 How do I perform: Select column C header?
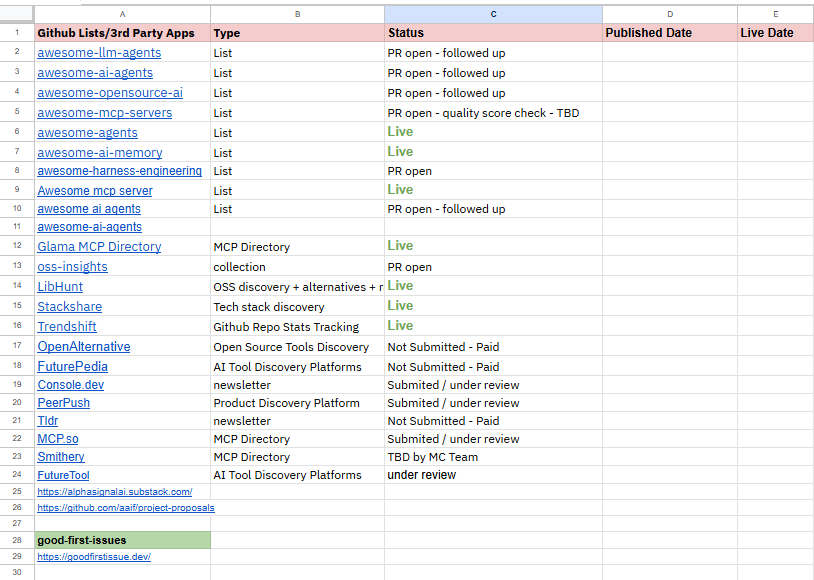[x=493, y=15]
